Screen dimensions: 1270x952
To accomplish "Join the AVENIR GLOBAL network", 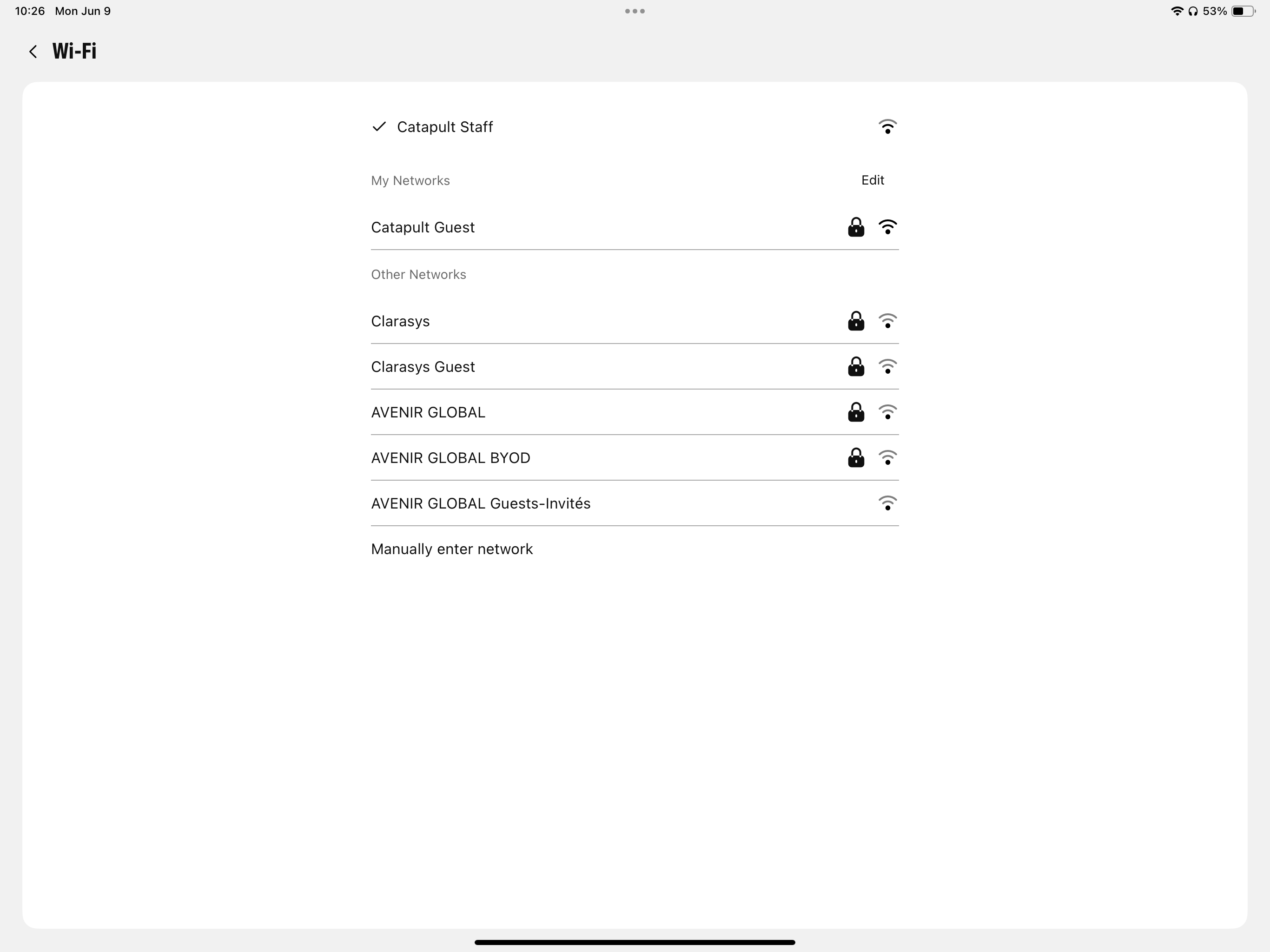I will pyautogui.click(x=635, y=412).
